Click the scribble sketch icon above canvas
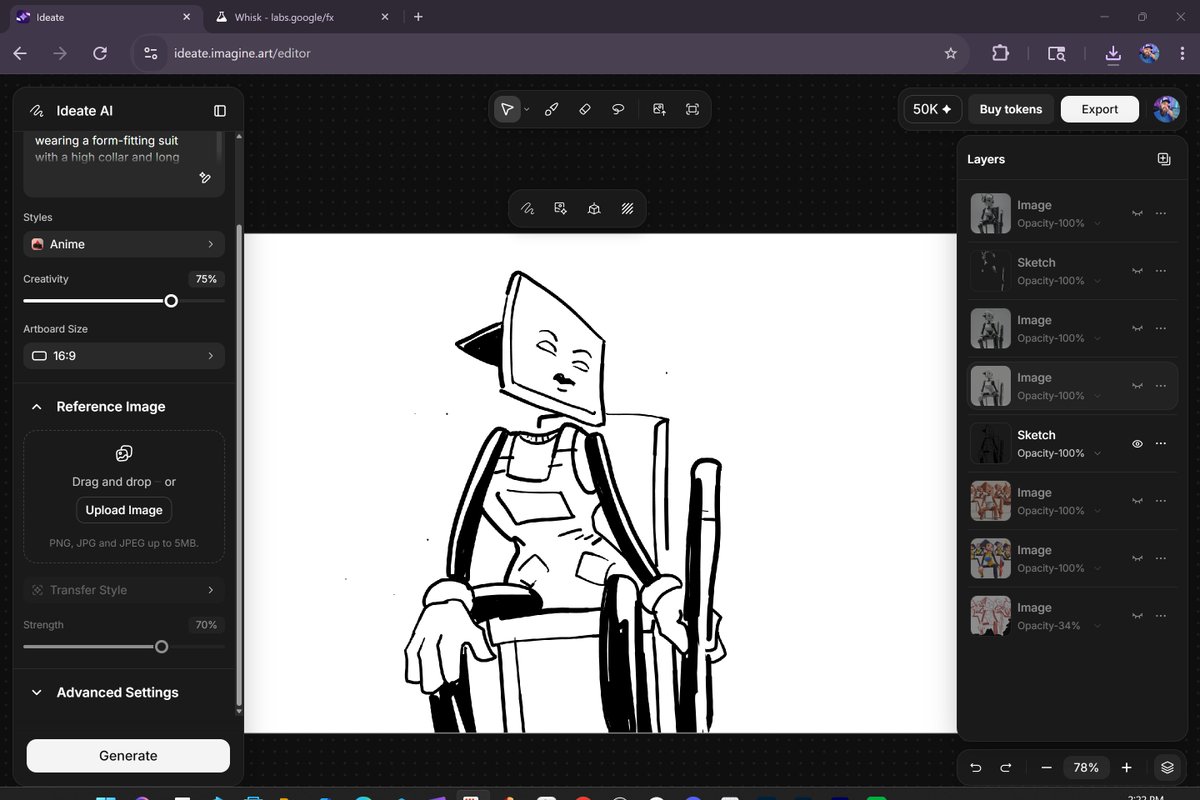This screenshot has height=800, width=1200. pos(527,209)
